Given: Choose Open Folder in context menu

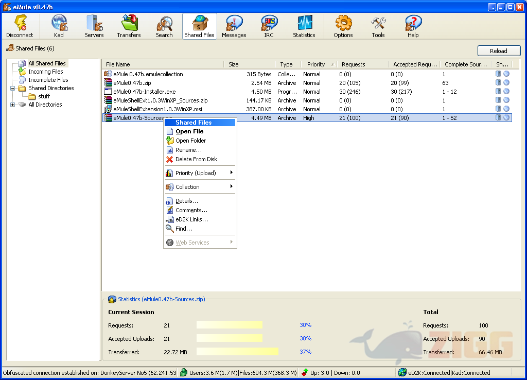Looking at the screenshot, I should click(x=200, y=140).
